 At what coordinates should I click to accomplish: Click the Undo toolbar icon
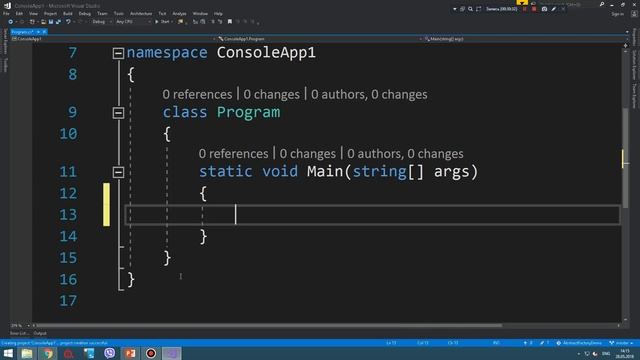click(x=68, y=22)
